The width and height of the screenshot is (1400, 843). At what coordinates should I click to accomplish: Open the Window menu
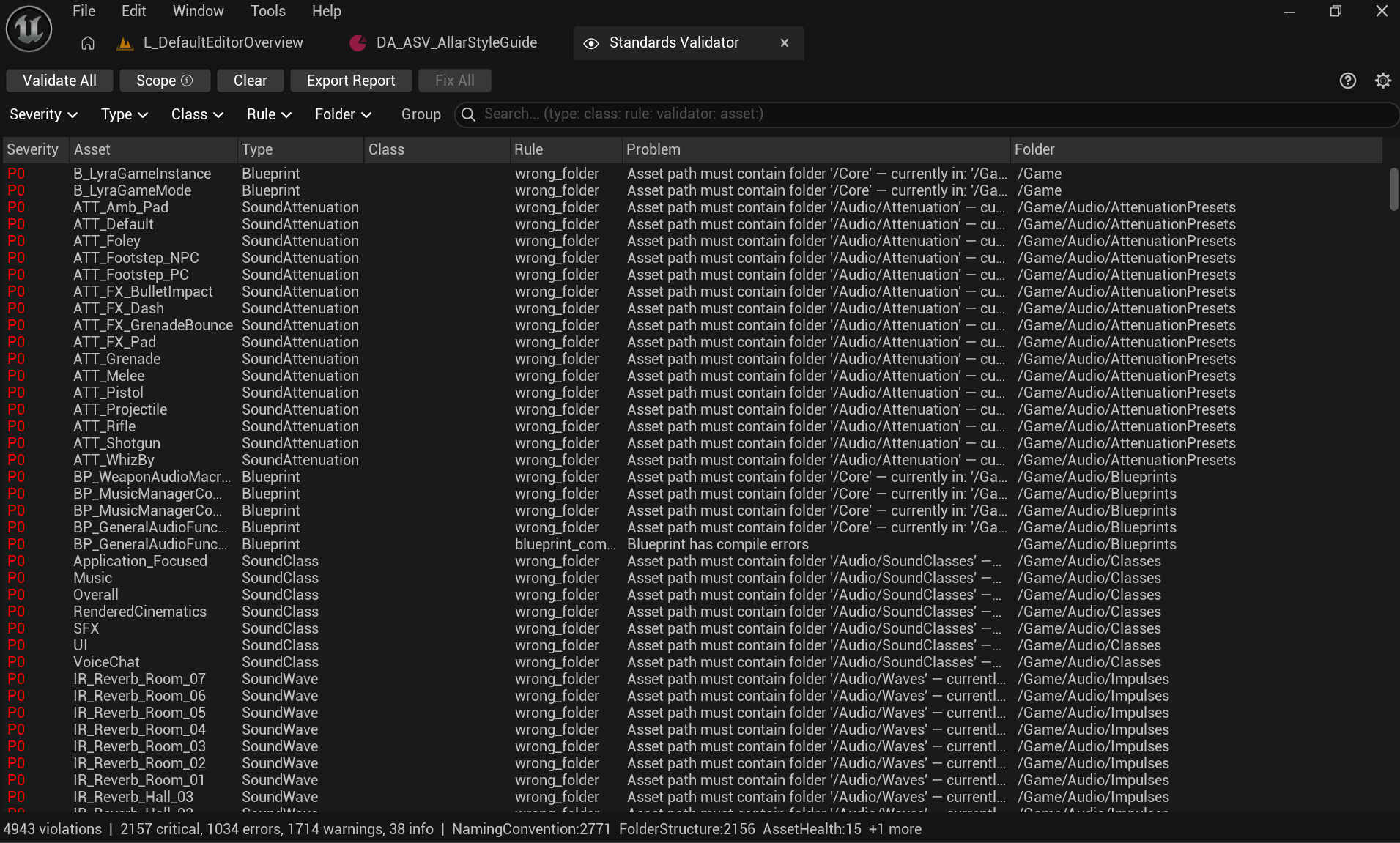198,11
